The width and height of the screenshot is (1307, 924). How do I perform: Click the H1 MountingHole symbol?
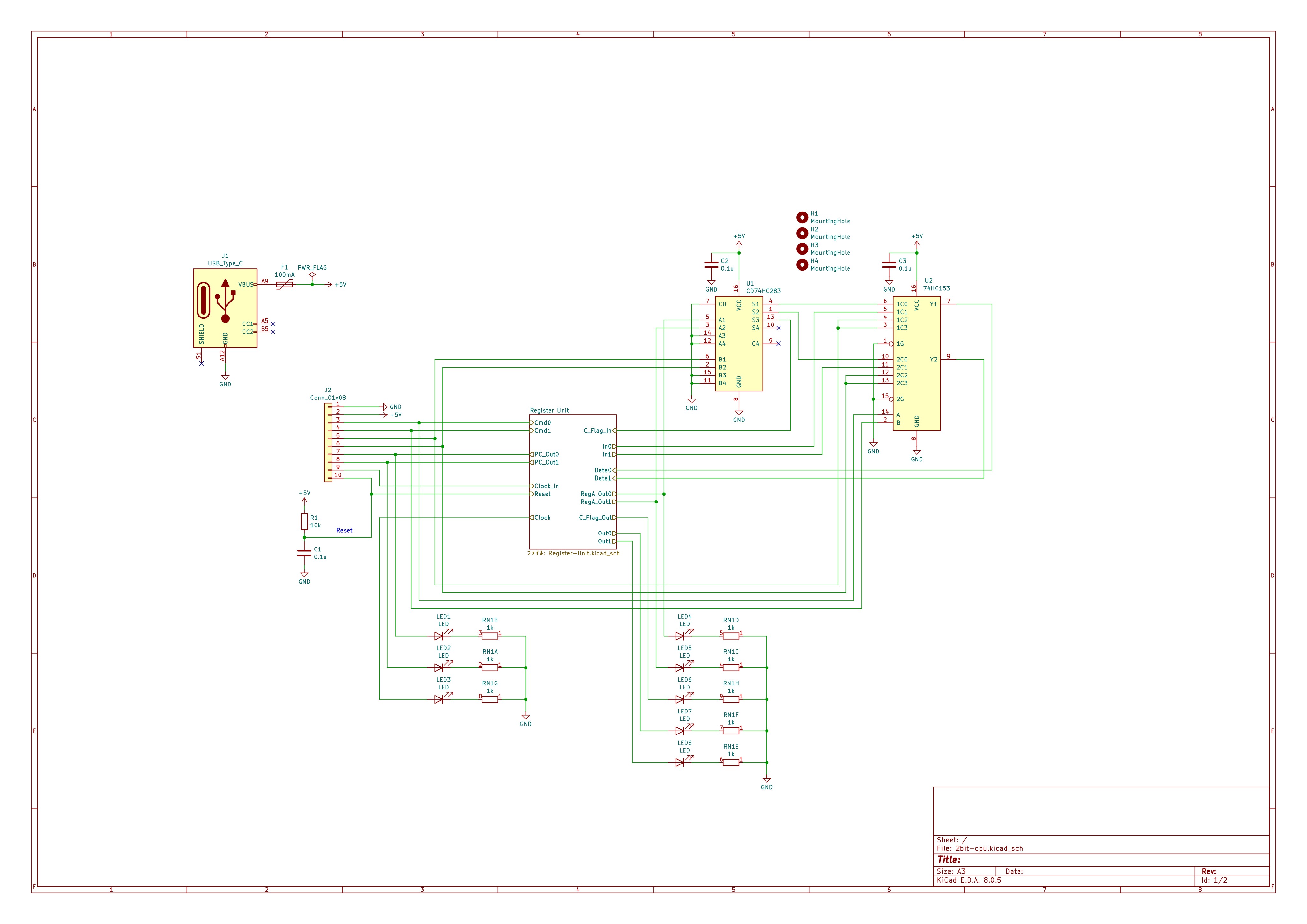click(802, 218)
